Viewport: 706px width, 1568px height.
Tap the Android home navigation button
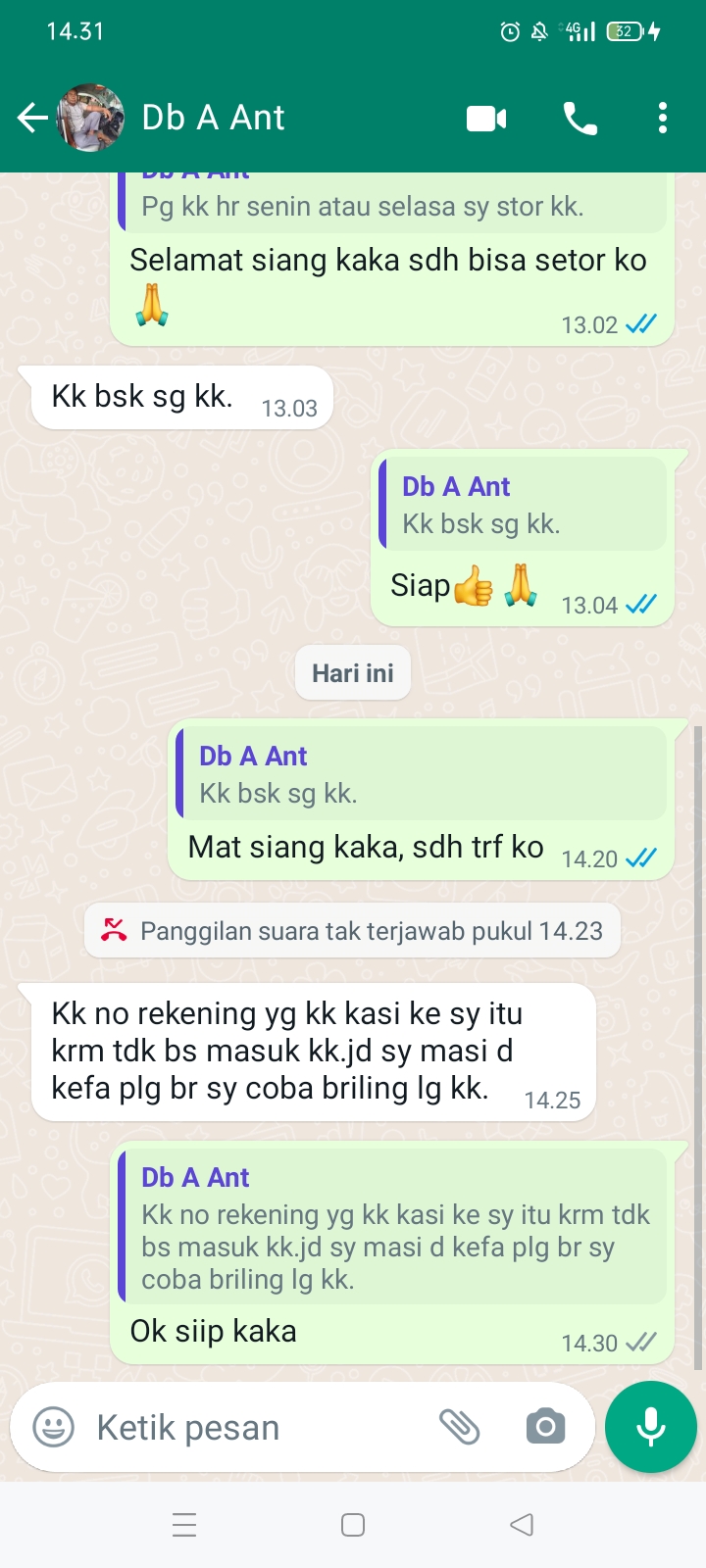click(x=353, y=1525)
